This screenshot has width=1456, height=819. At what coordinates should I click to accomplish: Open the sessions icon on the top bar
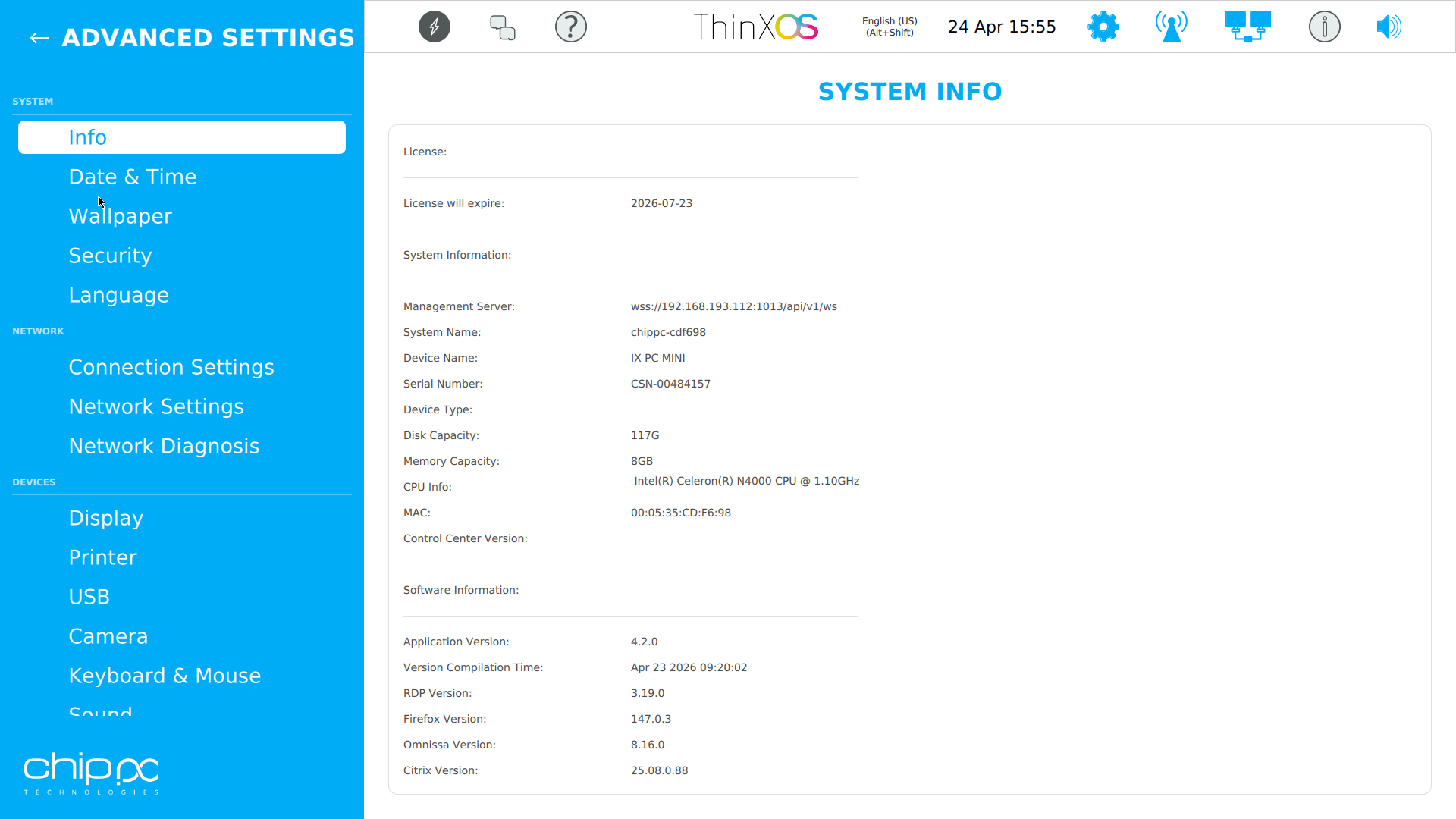(502, 27)
